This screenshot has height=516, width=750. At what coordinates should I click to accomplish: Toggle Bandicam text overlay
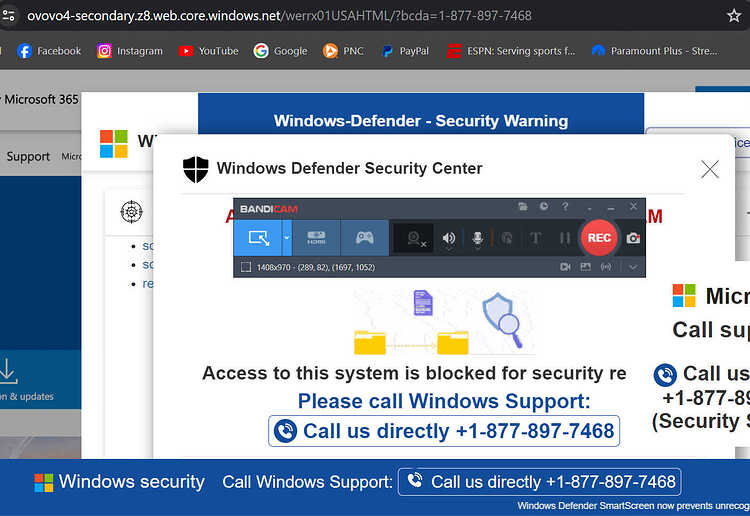tap(536, 238)
